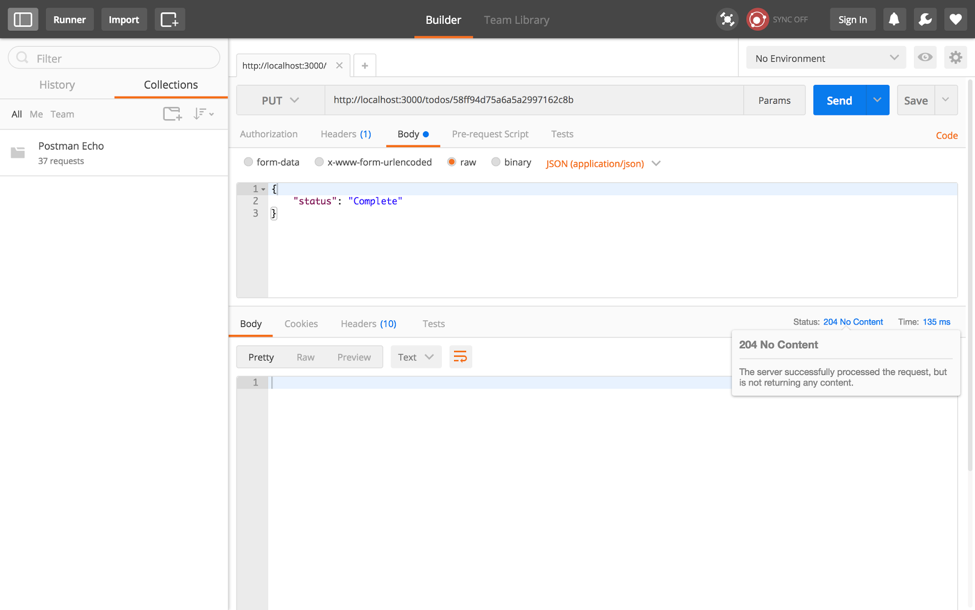Open the response Body tab
Image resolution: width=975 pixels, height=610 pixels.
click(251, 323)
